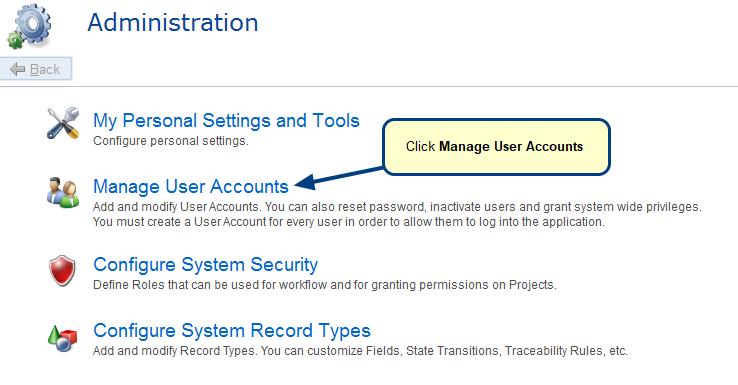738x385 pixels.
Task: Go back using the Back button text
Action: pos(45,70)
